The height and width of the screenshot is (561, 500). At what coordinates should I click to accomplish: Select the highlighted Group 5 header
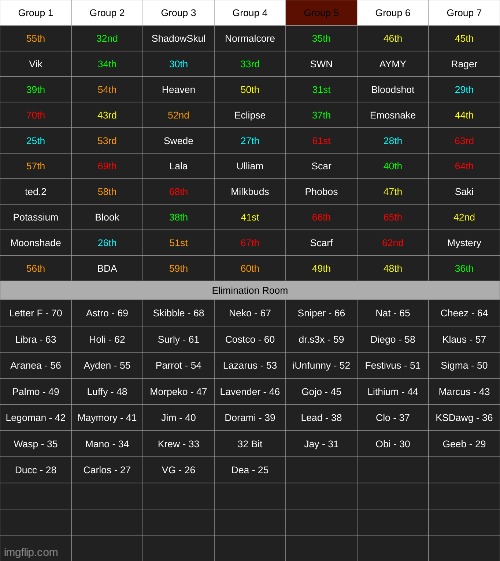click(321, 13)
